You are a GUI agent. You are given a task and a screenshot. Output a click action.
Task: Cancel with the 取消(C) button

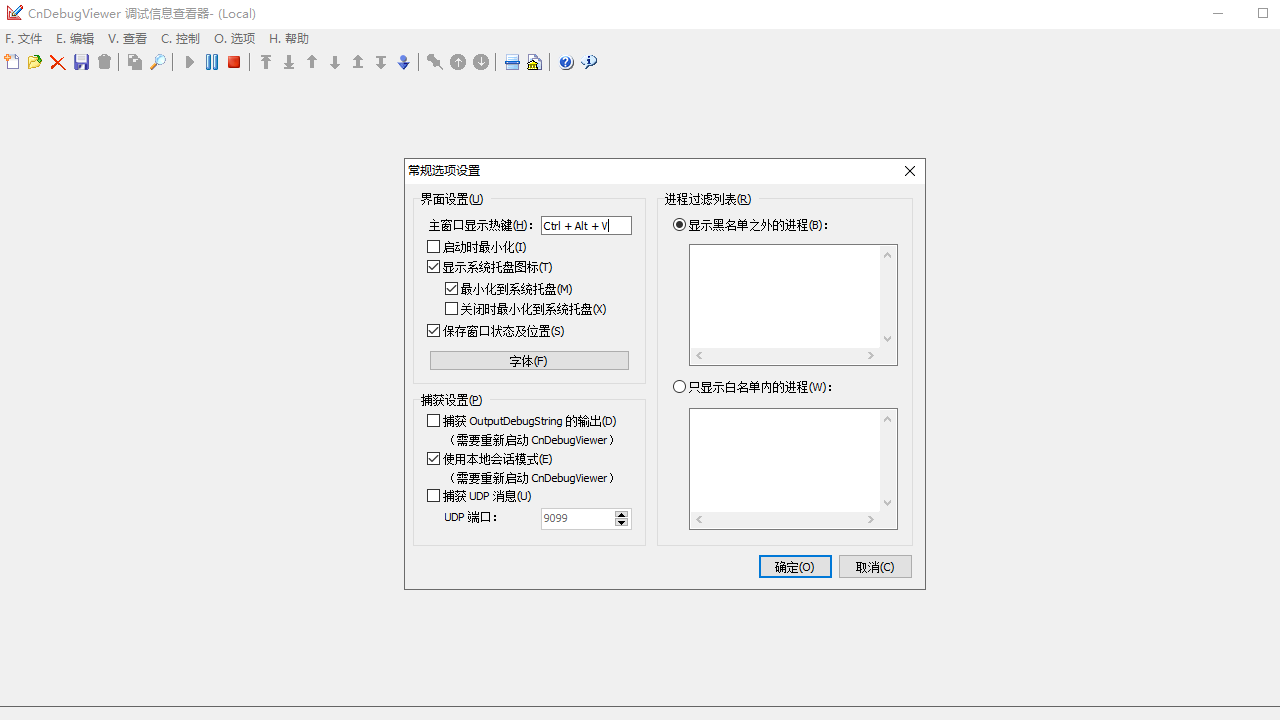875,567
